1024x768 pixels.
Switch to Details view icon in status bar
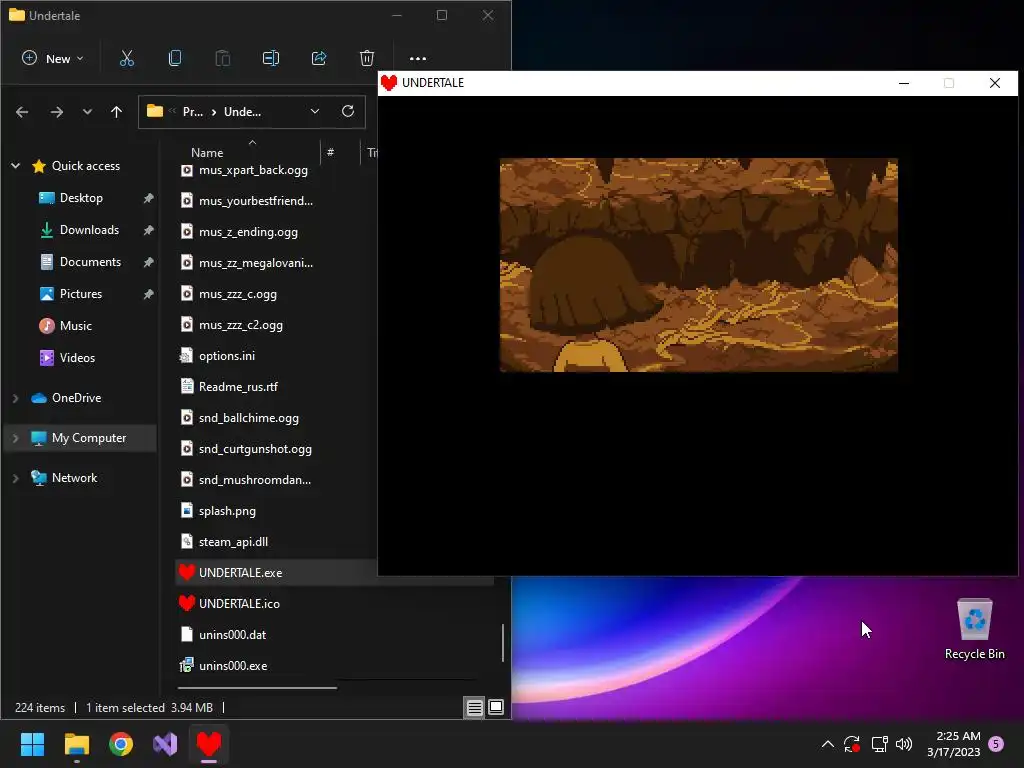pyautogui.click(x=475, y=707)
